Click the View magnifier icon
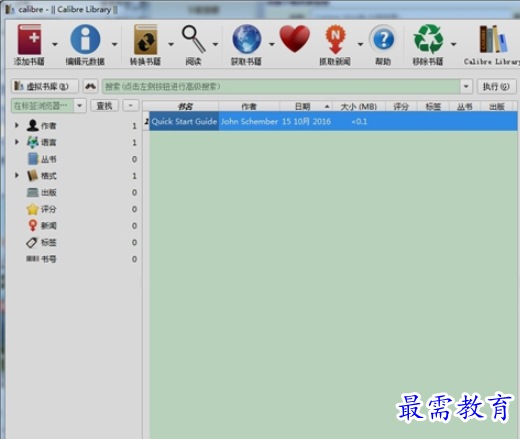This screenshot has height=439, width=520. [193, 39]
